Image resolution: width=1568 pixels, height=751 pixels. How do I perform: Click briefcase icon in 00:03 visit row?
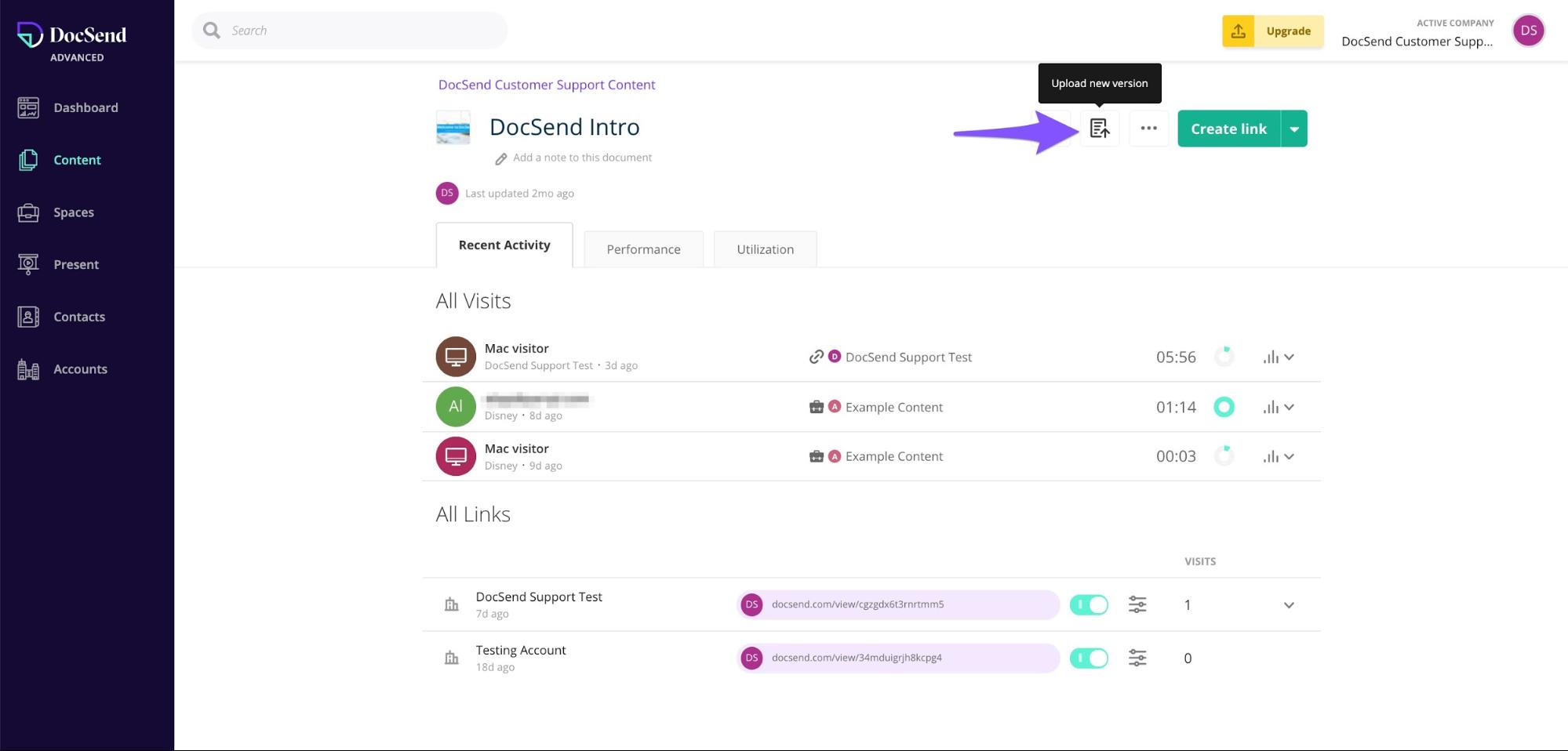(x=816, y=456)
